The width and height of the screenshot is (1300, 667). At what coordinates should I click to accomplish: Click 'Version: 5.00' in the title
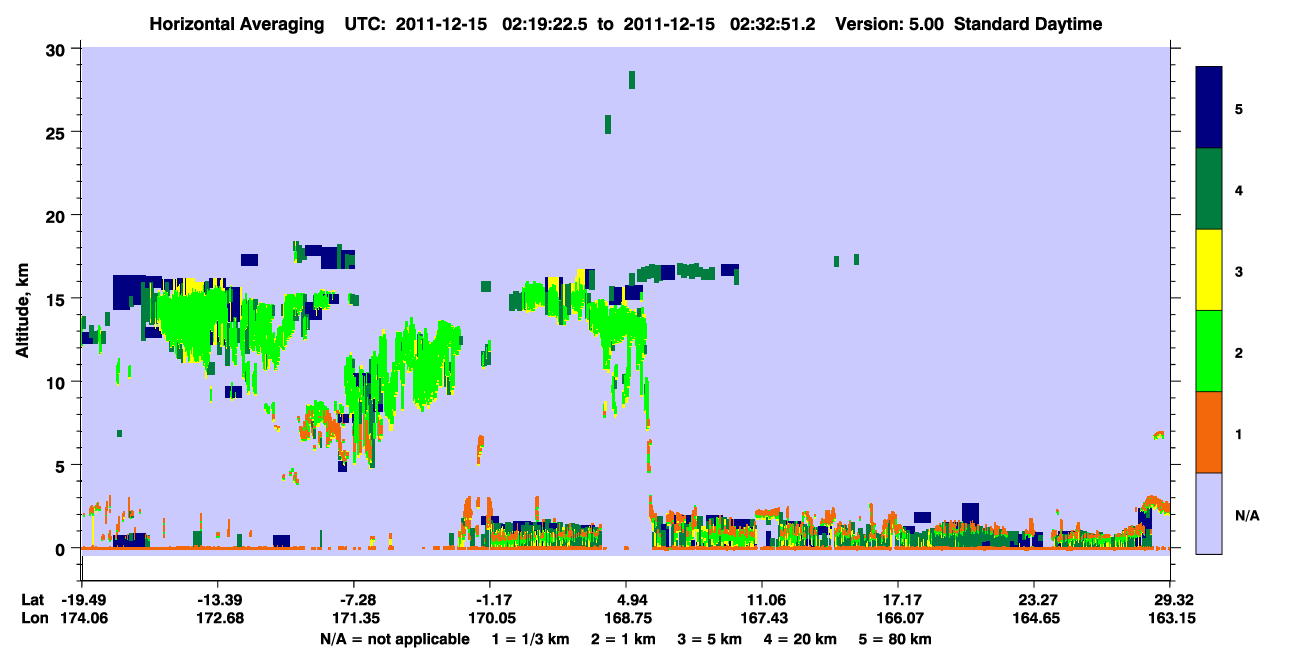pos(890,24)
